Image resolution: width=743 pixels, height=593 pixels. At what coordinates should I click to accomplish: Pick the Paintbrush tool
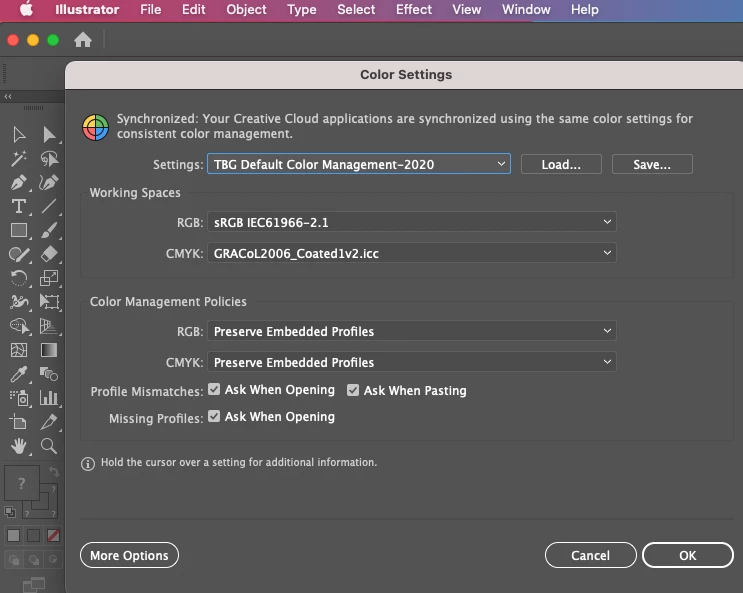pyautogui.click(x=49, y=230)
